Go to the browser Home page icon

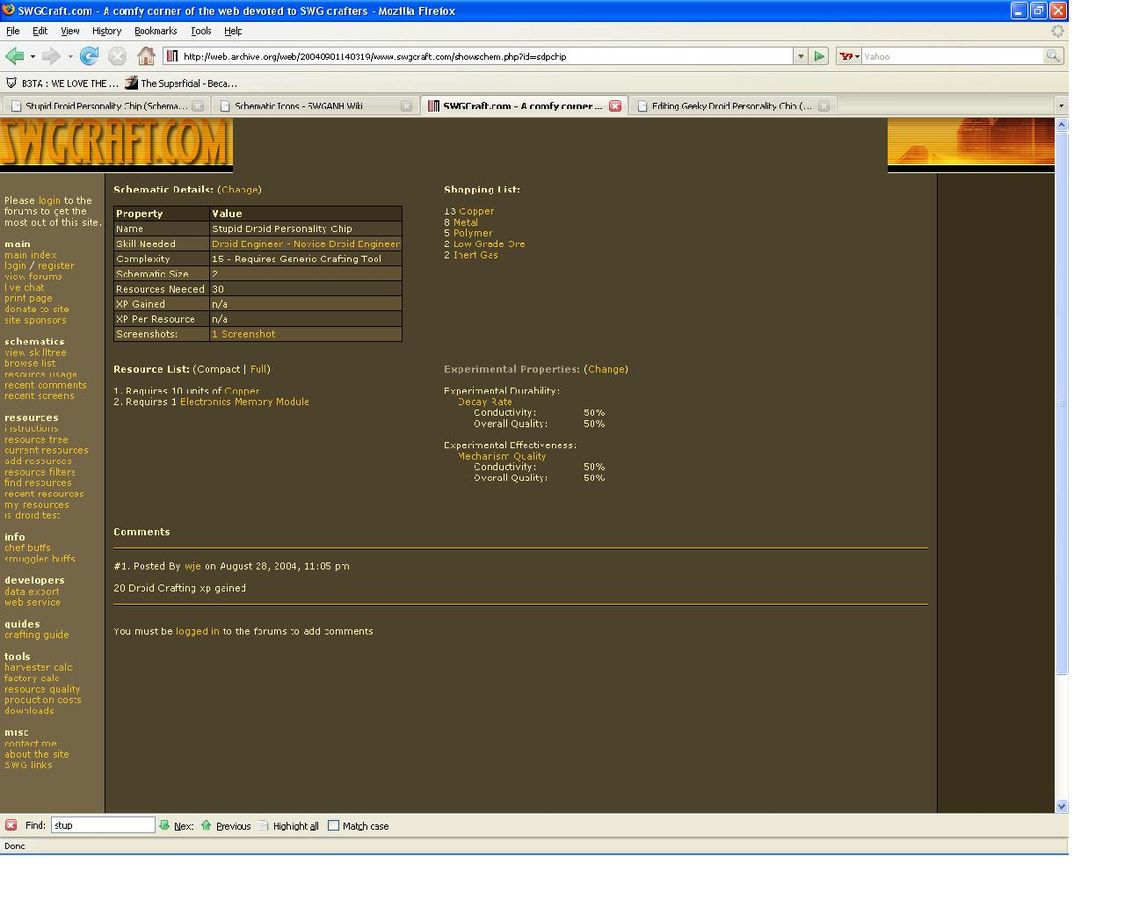click(x=146, y=56)
